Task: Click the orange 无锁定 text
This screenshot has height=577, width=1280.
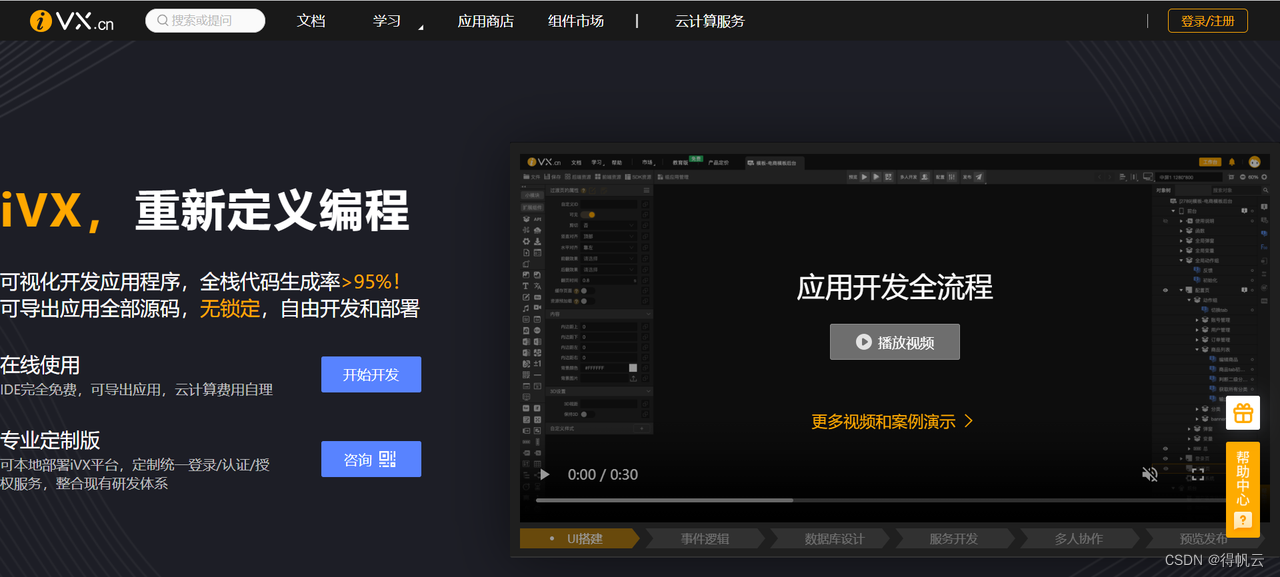Action: (230, 308)
